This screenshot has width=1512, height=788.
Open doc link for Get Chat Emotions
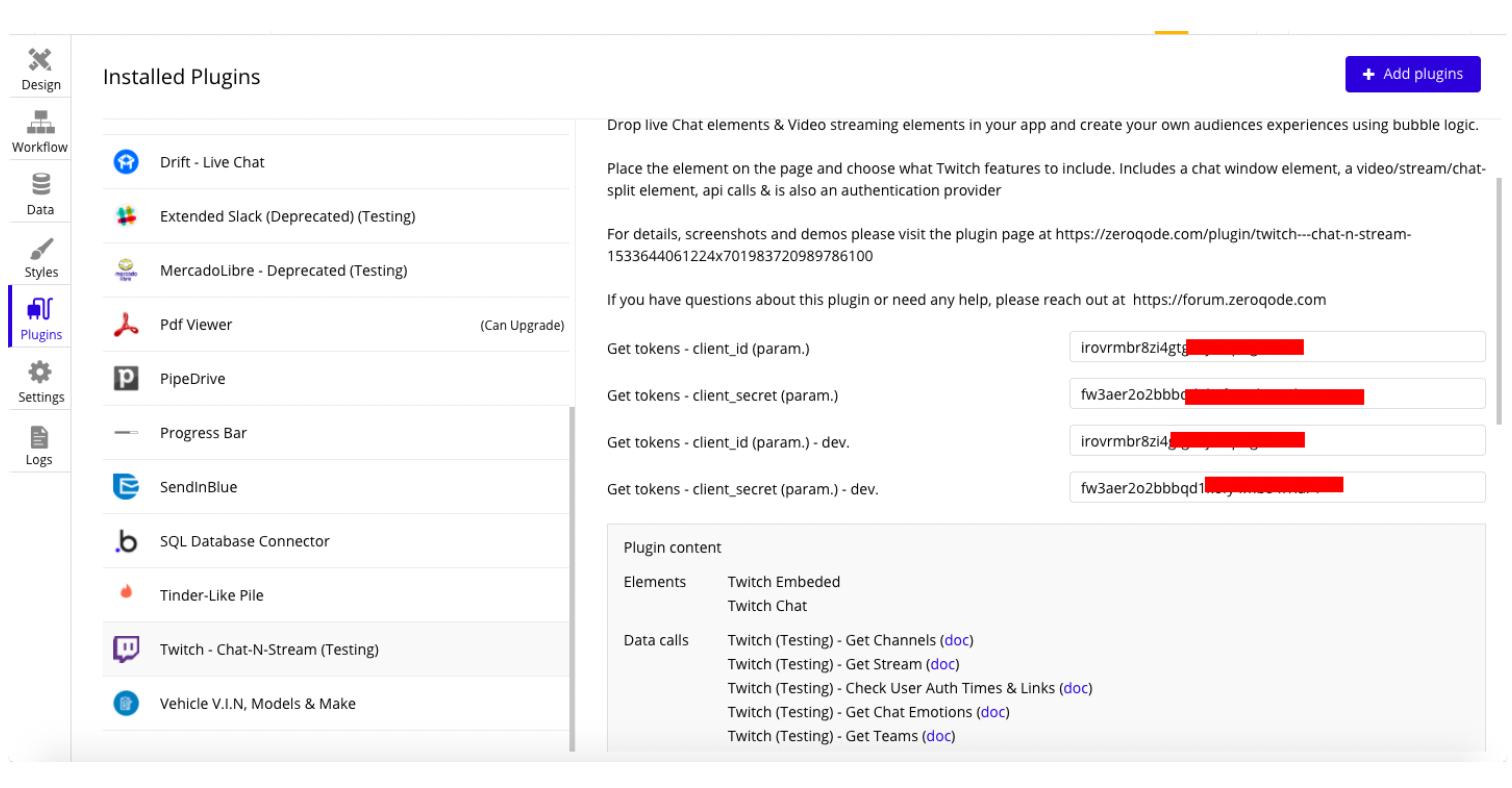tap(992, 712)
